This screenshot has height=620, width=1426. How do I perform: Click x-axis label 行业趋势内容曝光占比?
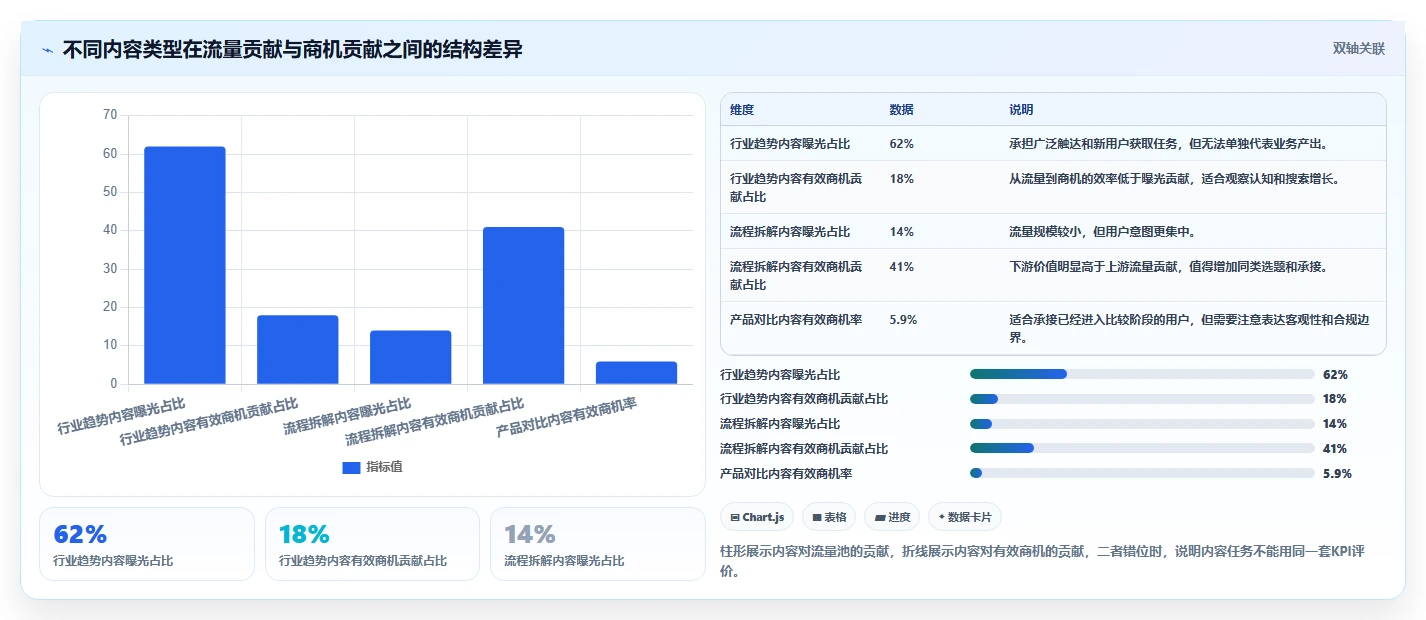pyautogui.click(x=121, y=417)
